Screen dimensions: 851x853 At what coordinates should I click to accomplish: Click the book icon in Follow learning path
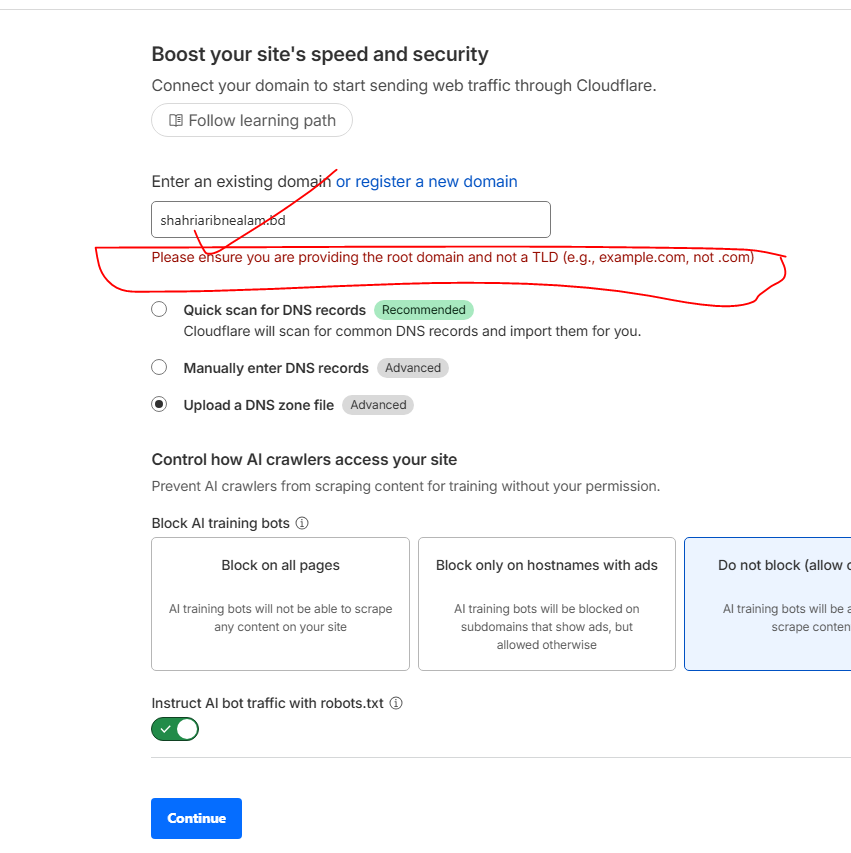click(176, 121)
